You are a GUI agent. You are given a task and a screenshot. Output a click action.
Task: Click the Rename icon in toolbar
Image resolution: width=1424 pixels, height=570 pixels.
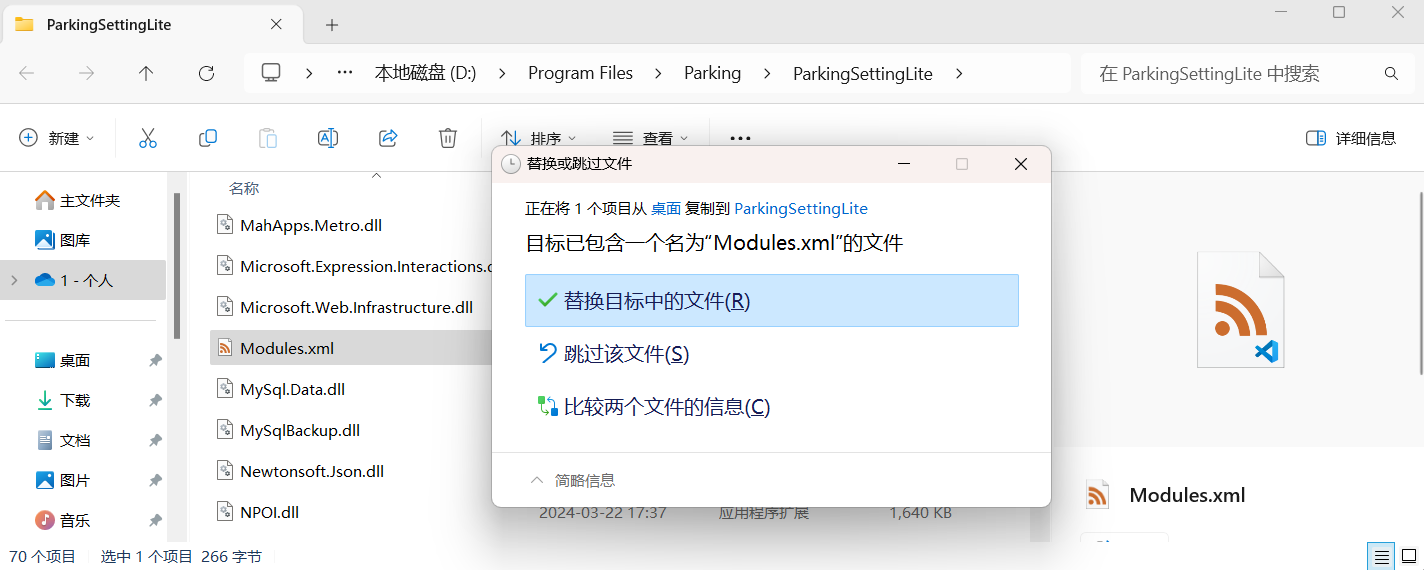point(328,138)
